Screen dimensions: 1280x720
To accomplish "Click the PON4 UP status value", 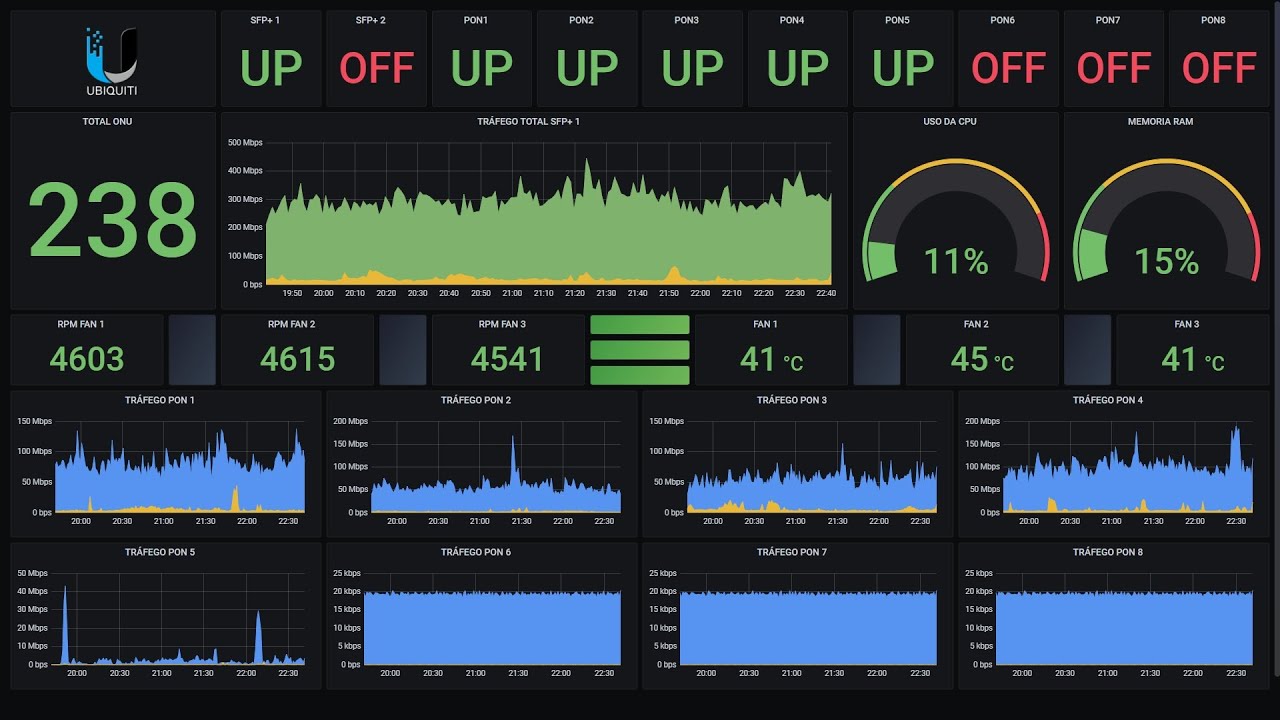I will 798,68.
